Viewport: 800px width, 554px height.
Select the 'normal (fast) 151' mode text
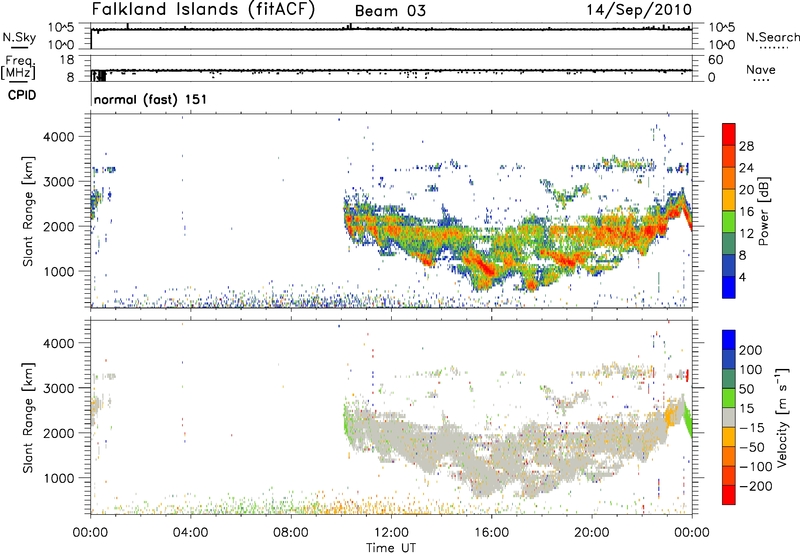pyautogui.click(x=151, y=99)
